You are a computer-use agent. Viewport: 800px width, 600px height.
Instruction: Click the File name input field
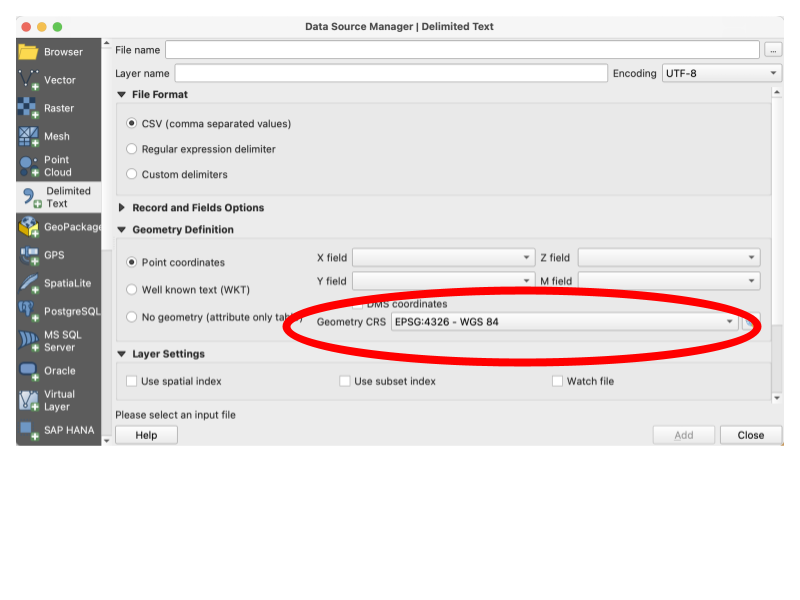(x=462, y=50)
